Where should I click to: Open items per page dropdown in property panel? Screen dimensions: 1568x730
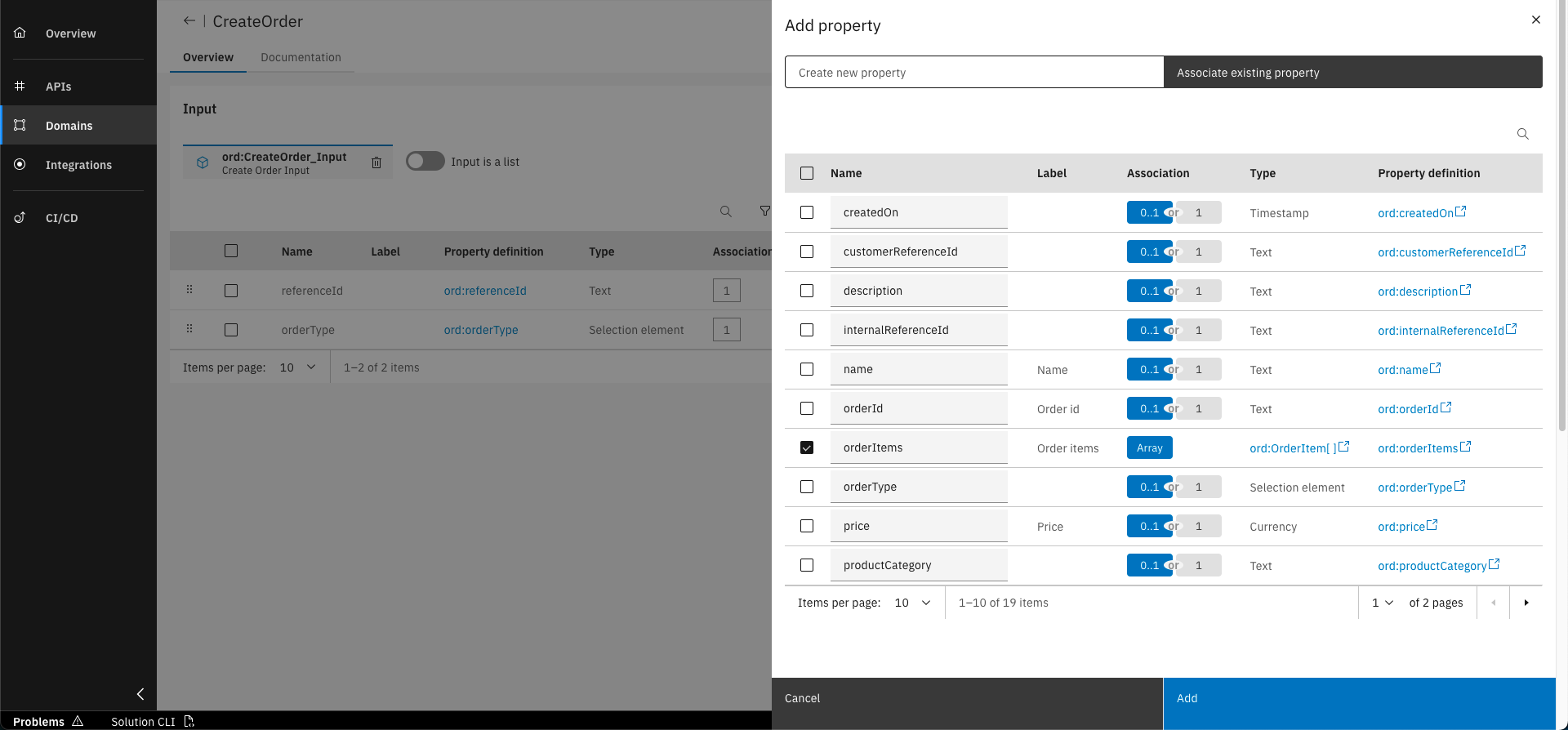(913, 603)
